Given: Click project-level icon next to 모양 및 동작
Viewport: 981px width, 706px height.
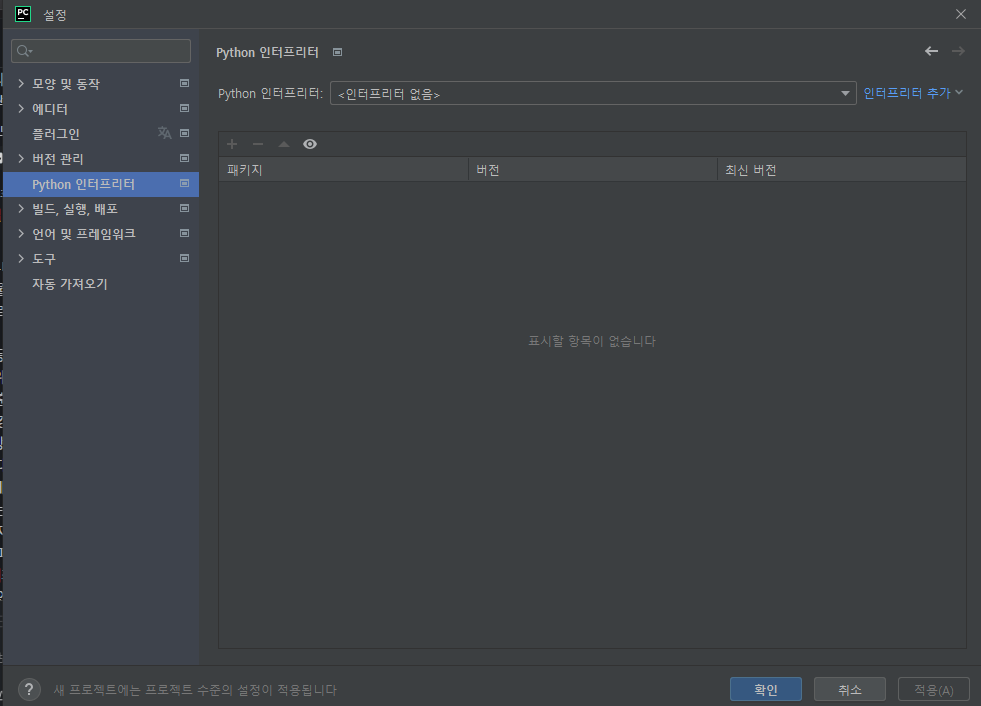Looking at the screenshot, I should pyautogui.click(x=185, y=83).
